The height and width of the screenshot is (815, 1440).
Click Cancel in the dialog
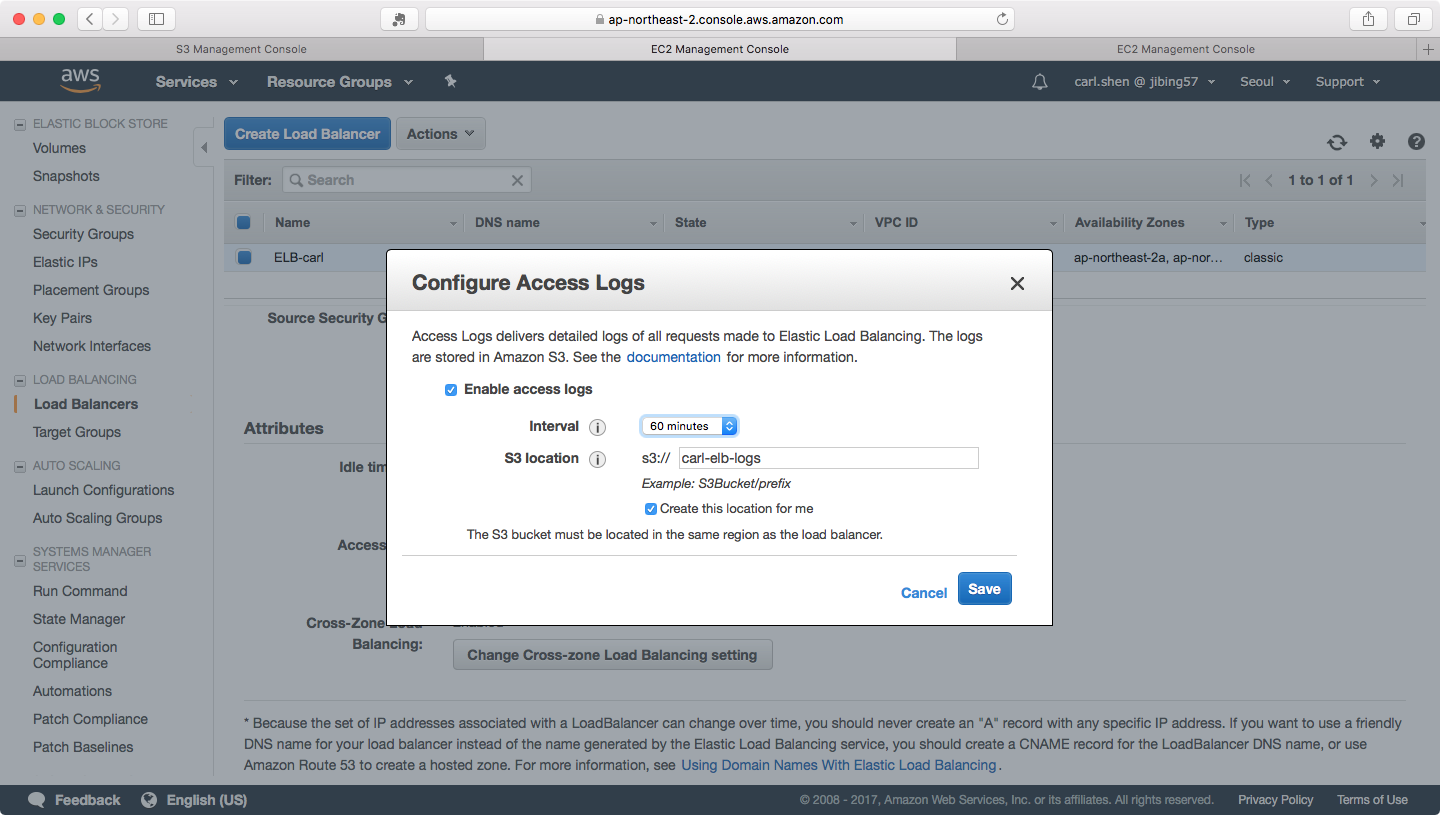(x=924, y=593)
